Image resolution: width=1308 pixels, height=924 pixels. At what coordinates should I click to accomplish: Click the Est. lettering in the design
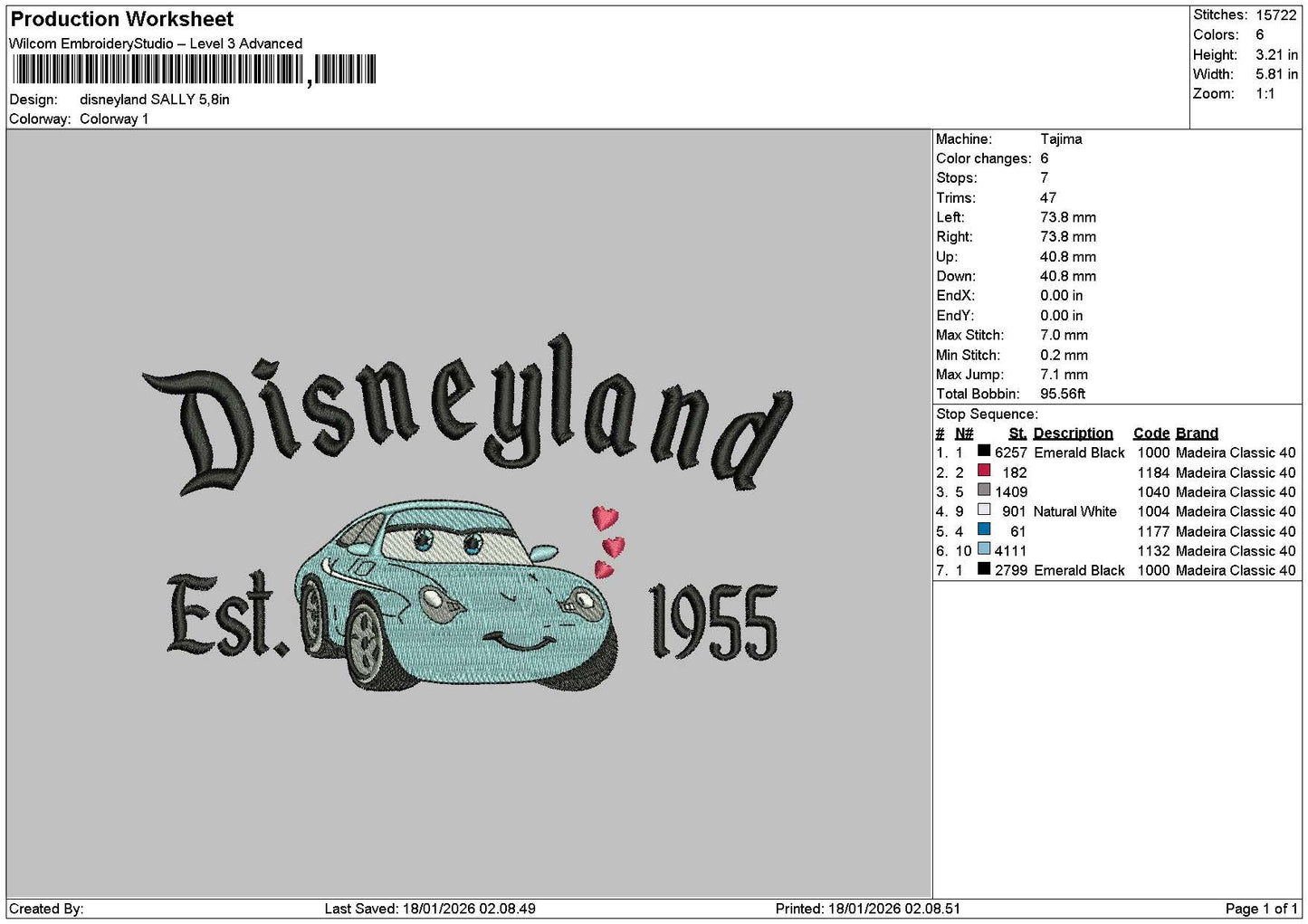[228, 615]
